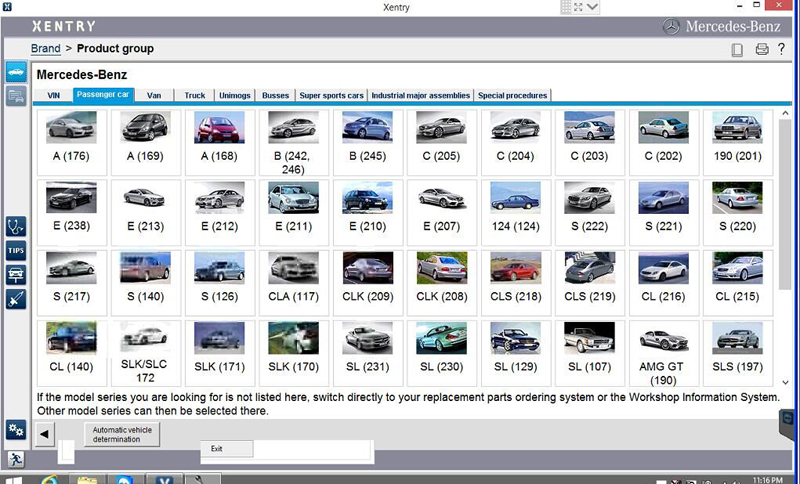800x484 pixels.
Task: Choose the E (211) model series
Action: point(293,213)
